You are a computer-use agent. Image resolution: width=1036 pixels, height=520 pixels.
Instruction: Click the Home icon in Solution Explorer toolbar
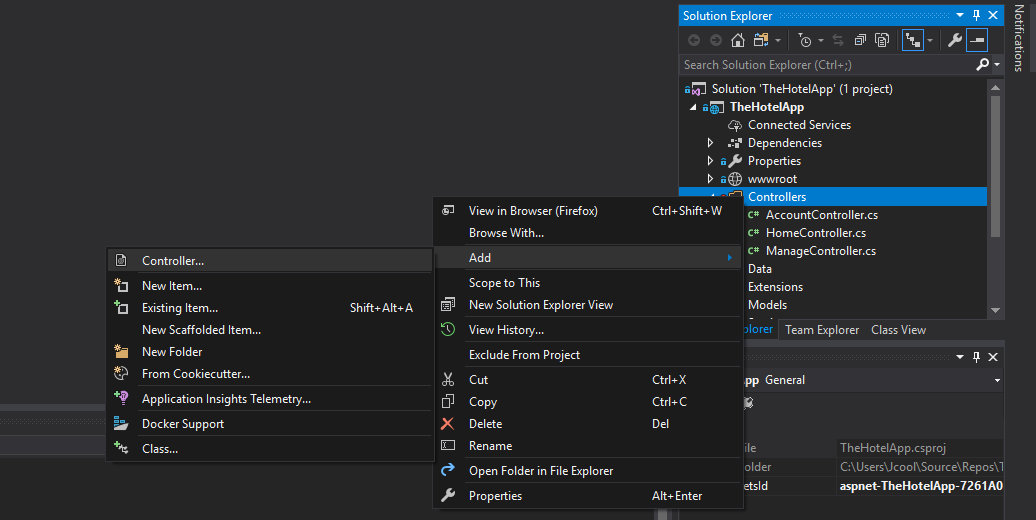click(x=738, y=40)
